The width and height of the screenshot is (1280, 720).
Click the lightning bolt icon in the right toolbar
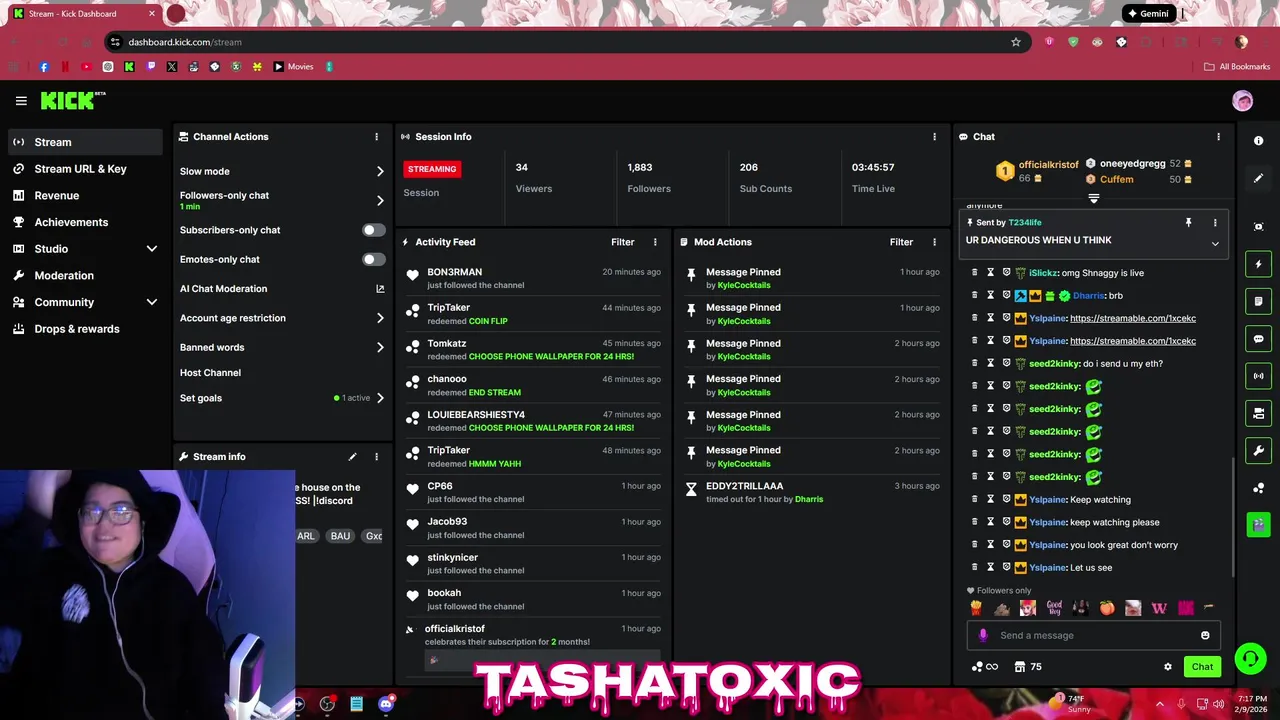1258,264
